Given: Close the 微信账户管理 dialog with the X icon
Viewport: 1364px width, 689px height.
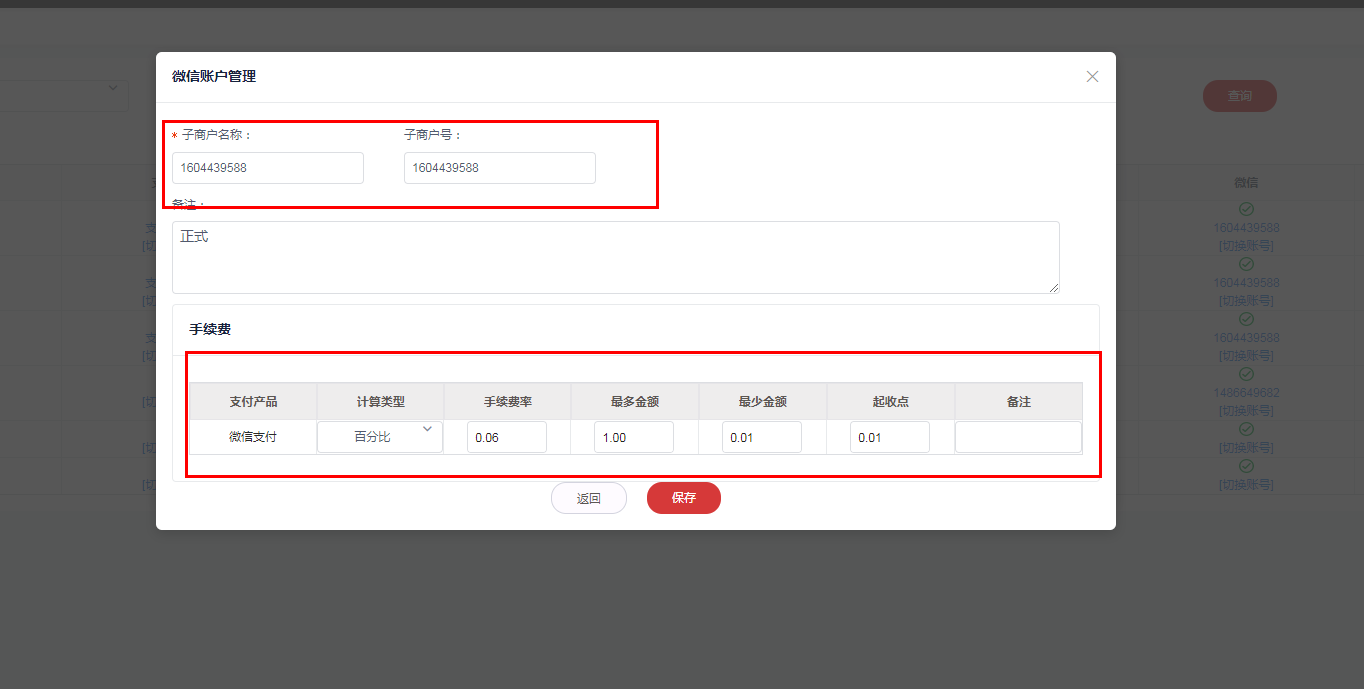Looking at the screenshot, I should (1092, 76).
